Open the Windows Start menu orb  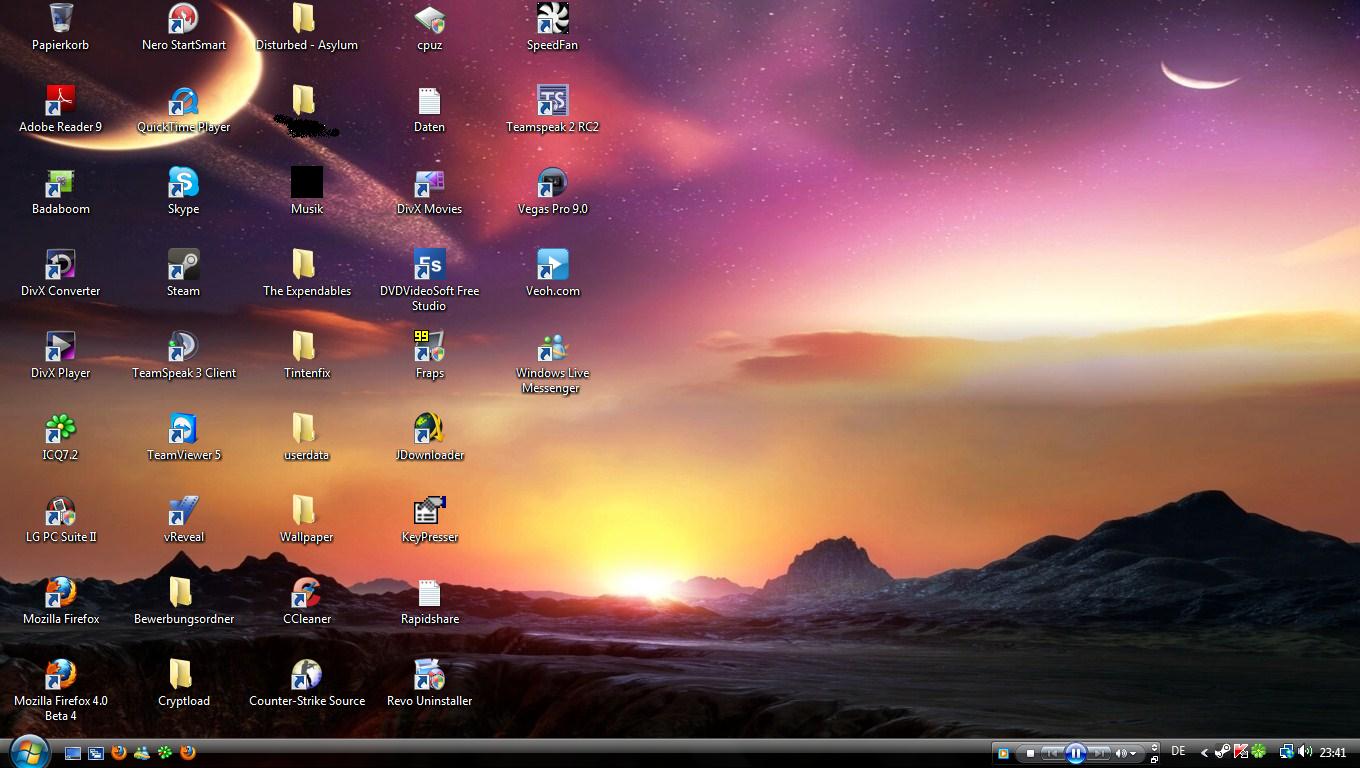pyautogui.click(x=29, y=751)
